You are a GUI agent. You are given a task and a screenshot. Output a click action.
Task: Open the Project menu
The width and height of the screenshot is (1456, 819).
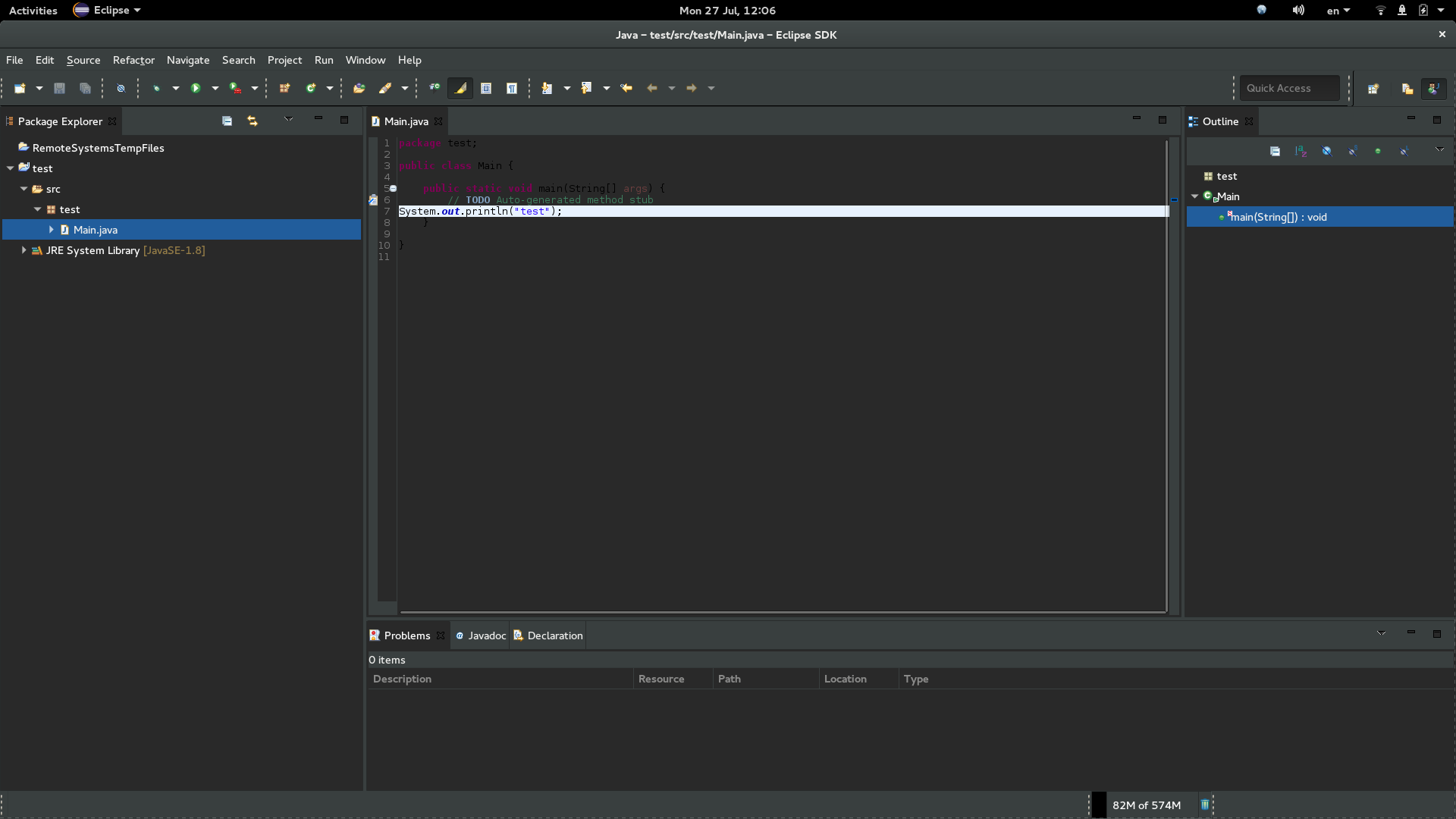(x=284, y=60)
